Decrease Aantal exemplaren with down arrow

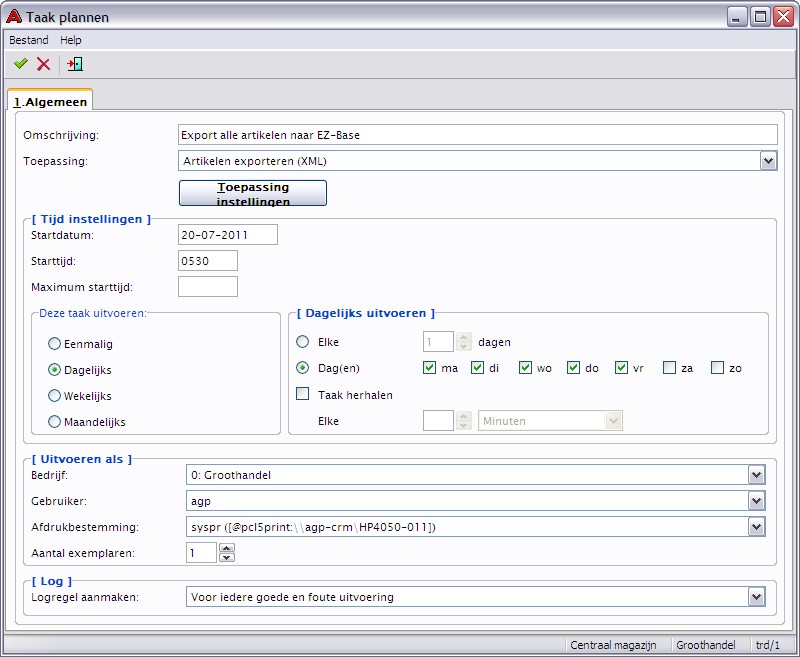click(x=227, y=558)
